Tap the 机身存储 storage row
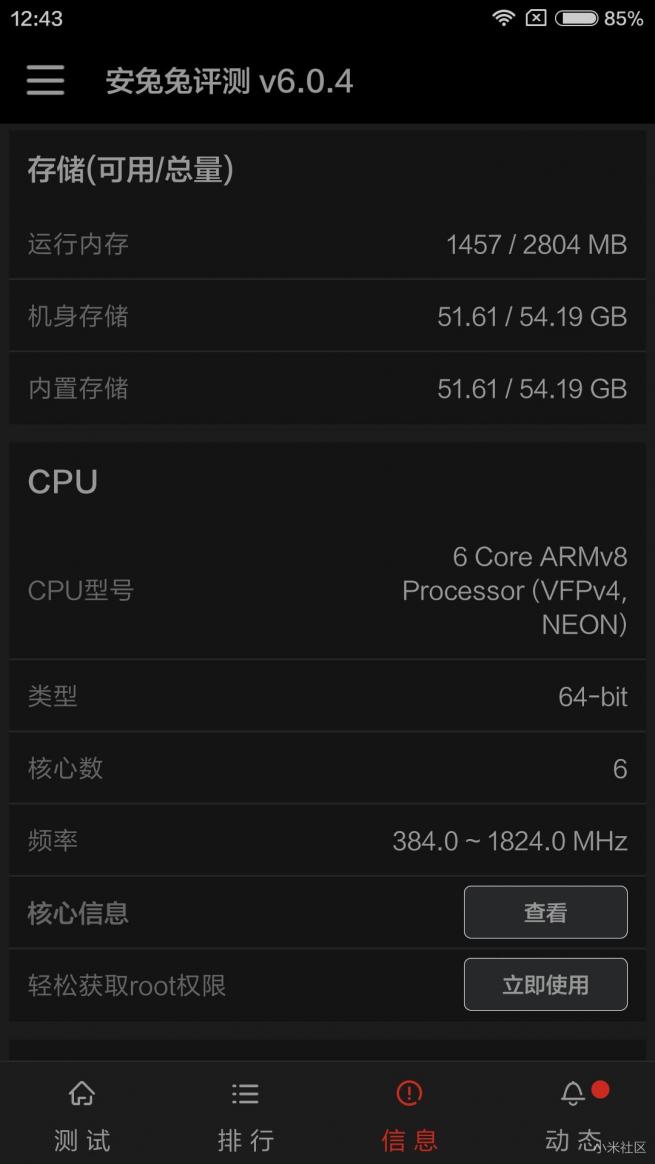655x1164 pixels. click(327, 316)
